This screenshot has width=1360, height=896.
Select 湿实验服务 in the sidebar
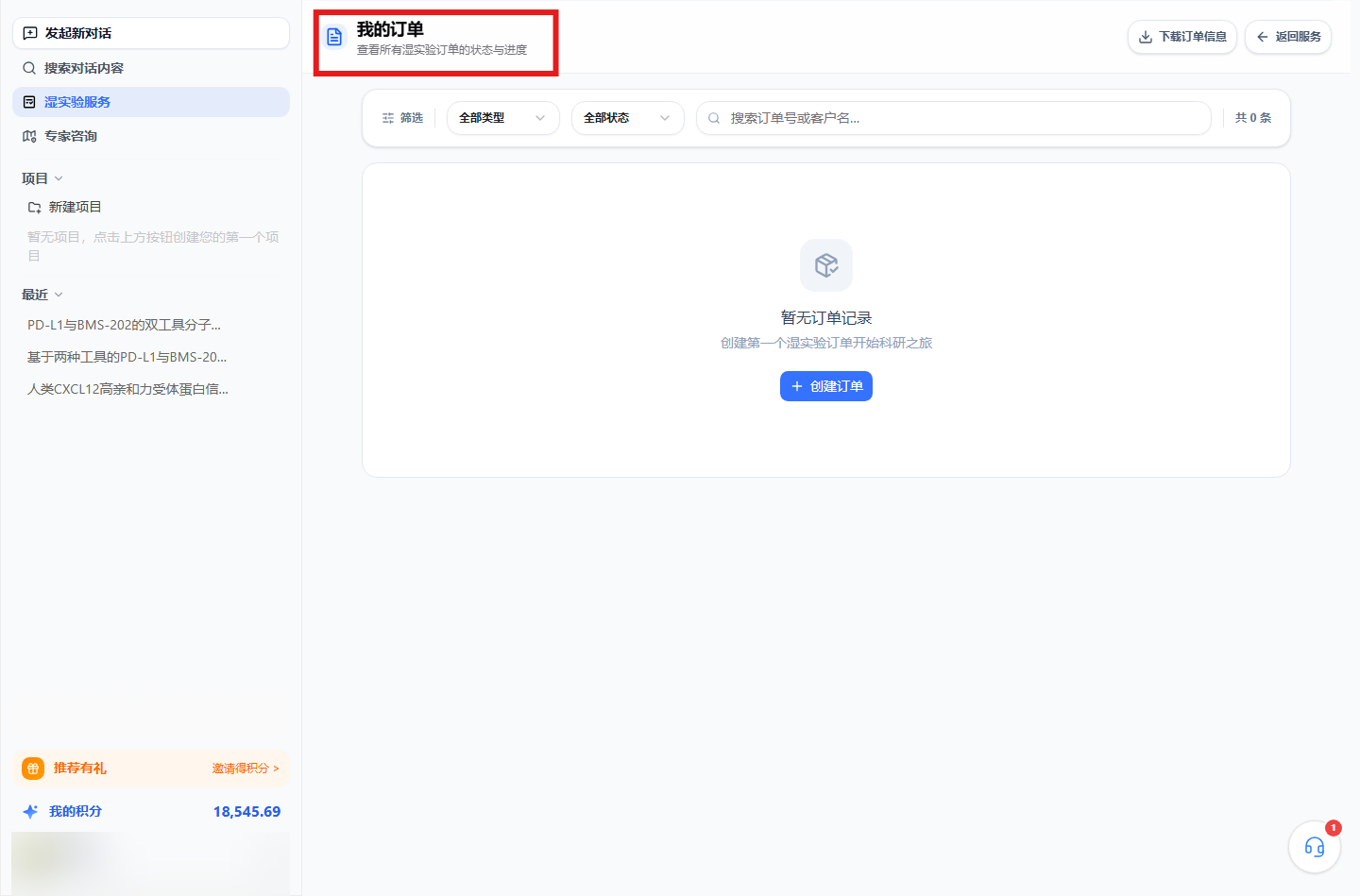click(x=151, y=102)
